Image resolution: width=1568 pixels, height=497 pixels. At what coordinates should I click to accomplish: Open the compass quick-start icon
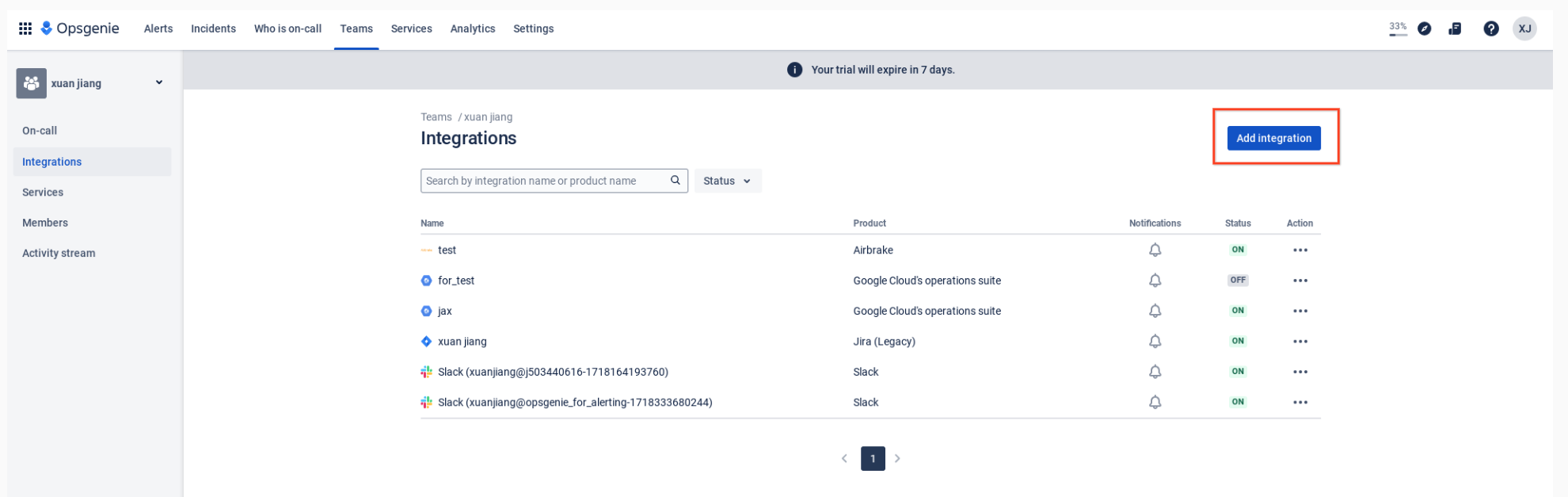coord(1424,29)
